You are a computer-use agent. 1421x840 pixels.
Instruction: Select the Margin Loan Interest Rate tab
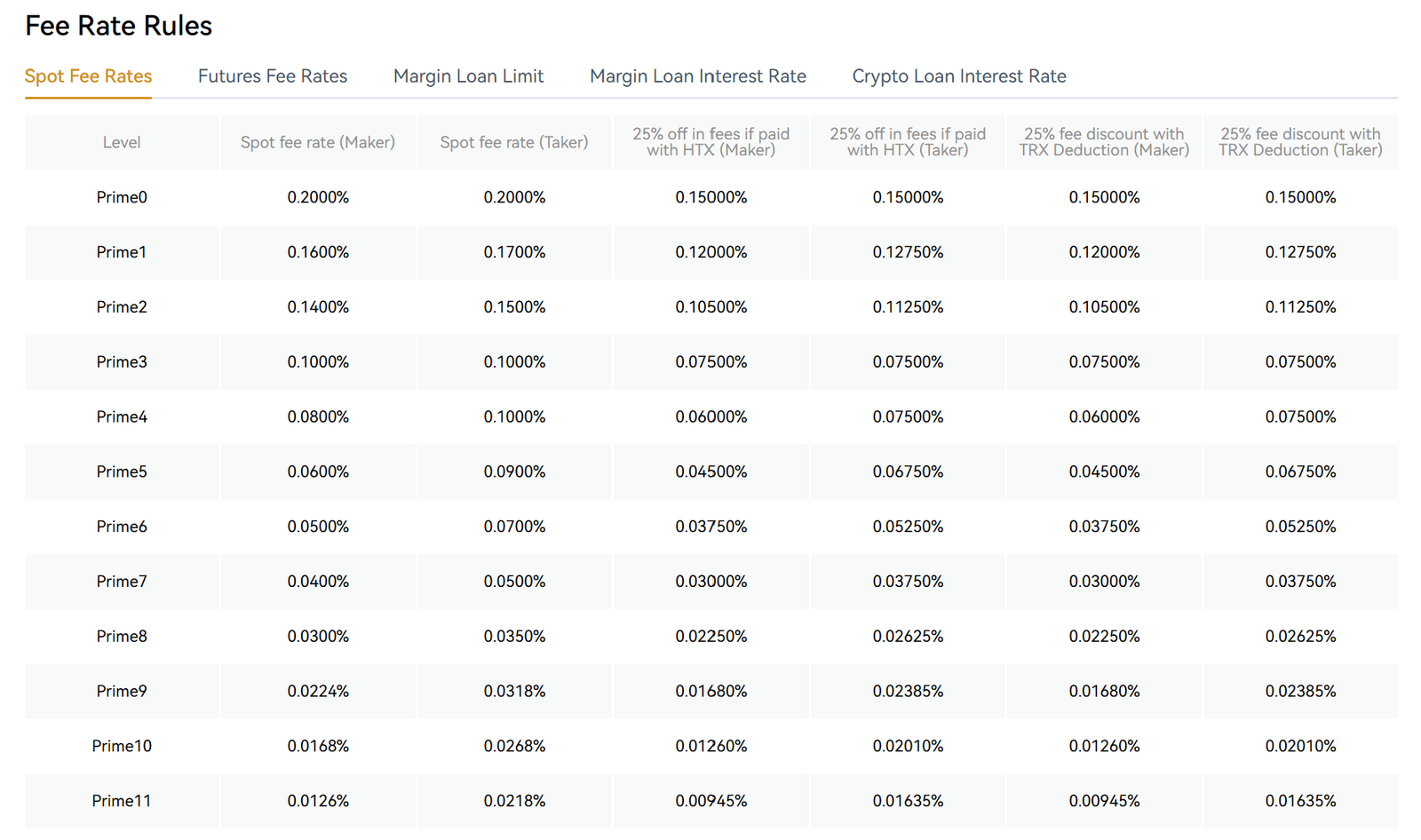(697, 76)
